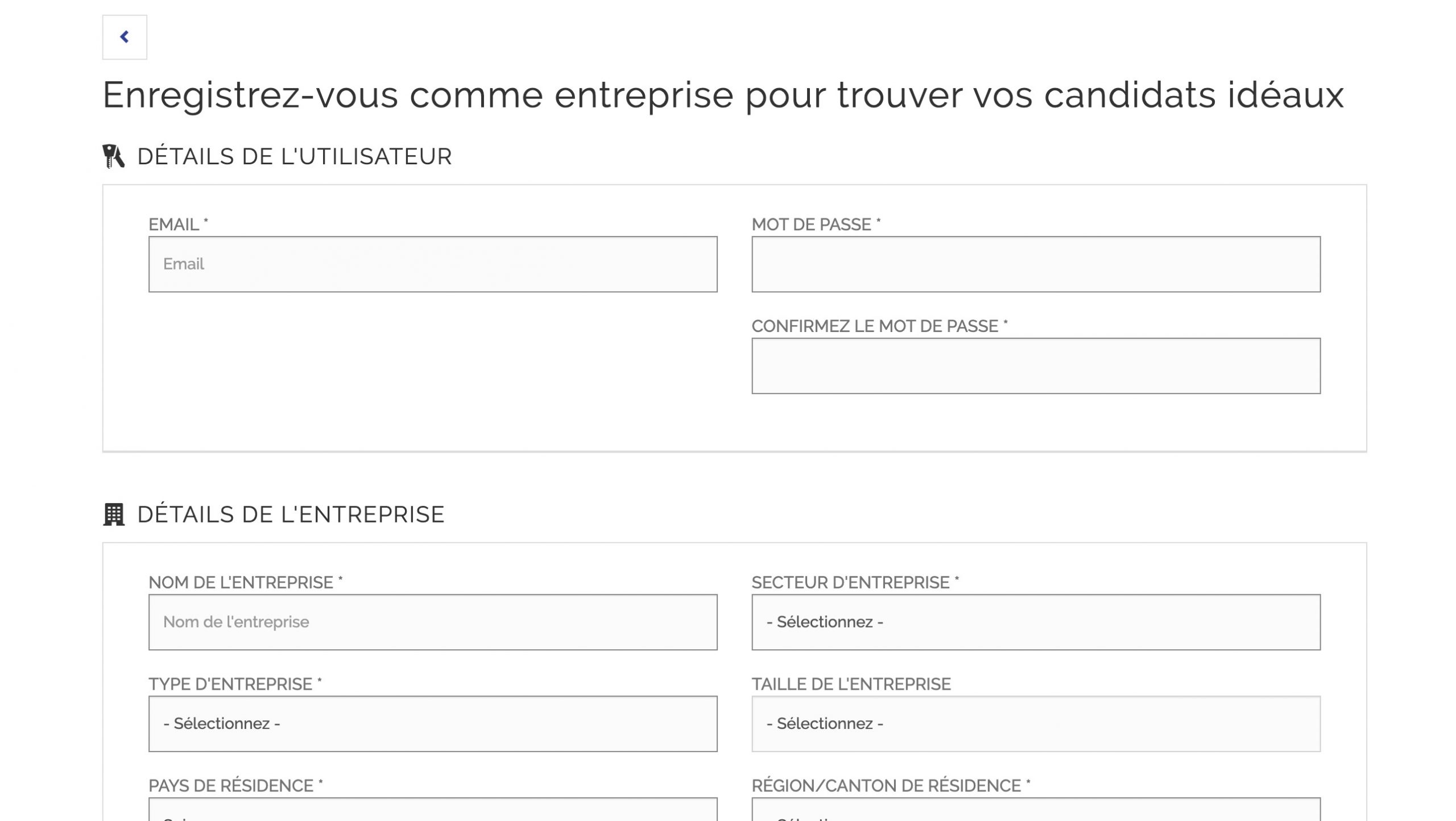Open the Pays de résidence dropdown

coord(433,811)
